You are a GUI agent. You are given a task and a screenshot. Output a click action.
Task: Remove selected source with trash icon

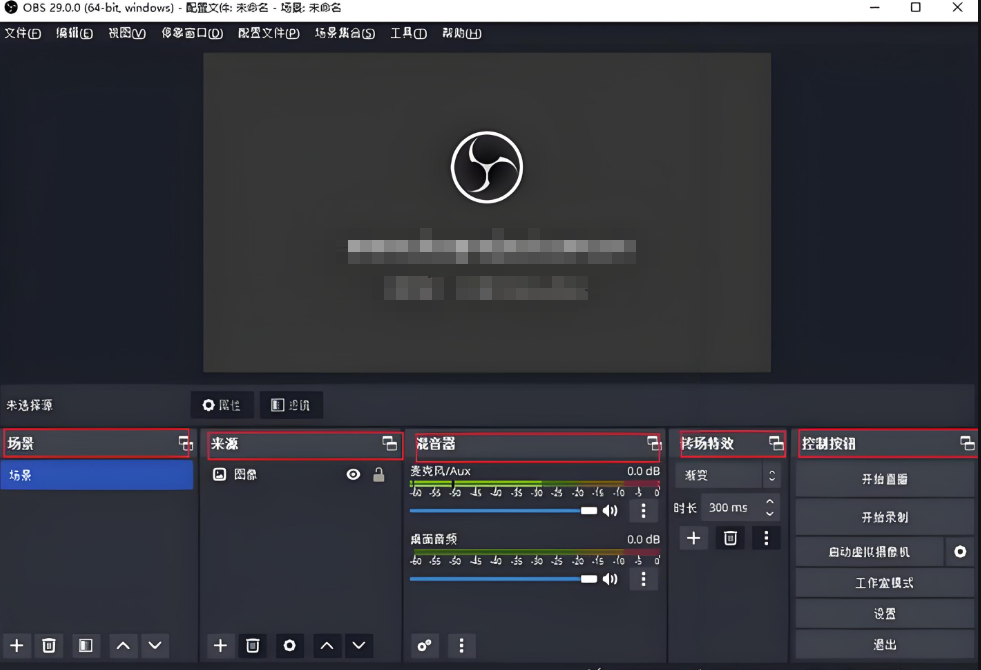pyautogui.click(x=253, y=646)
